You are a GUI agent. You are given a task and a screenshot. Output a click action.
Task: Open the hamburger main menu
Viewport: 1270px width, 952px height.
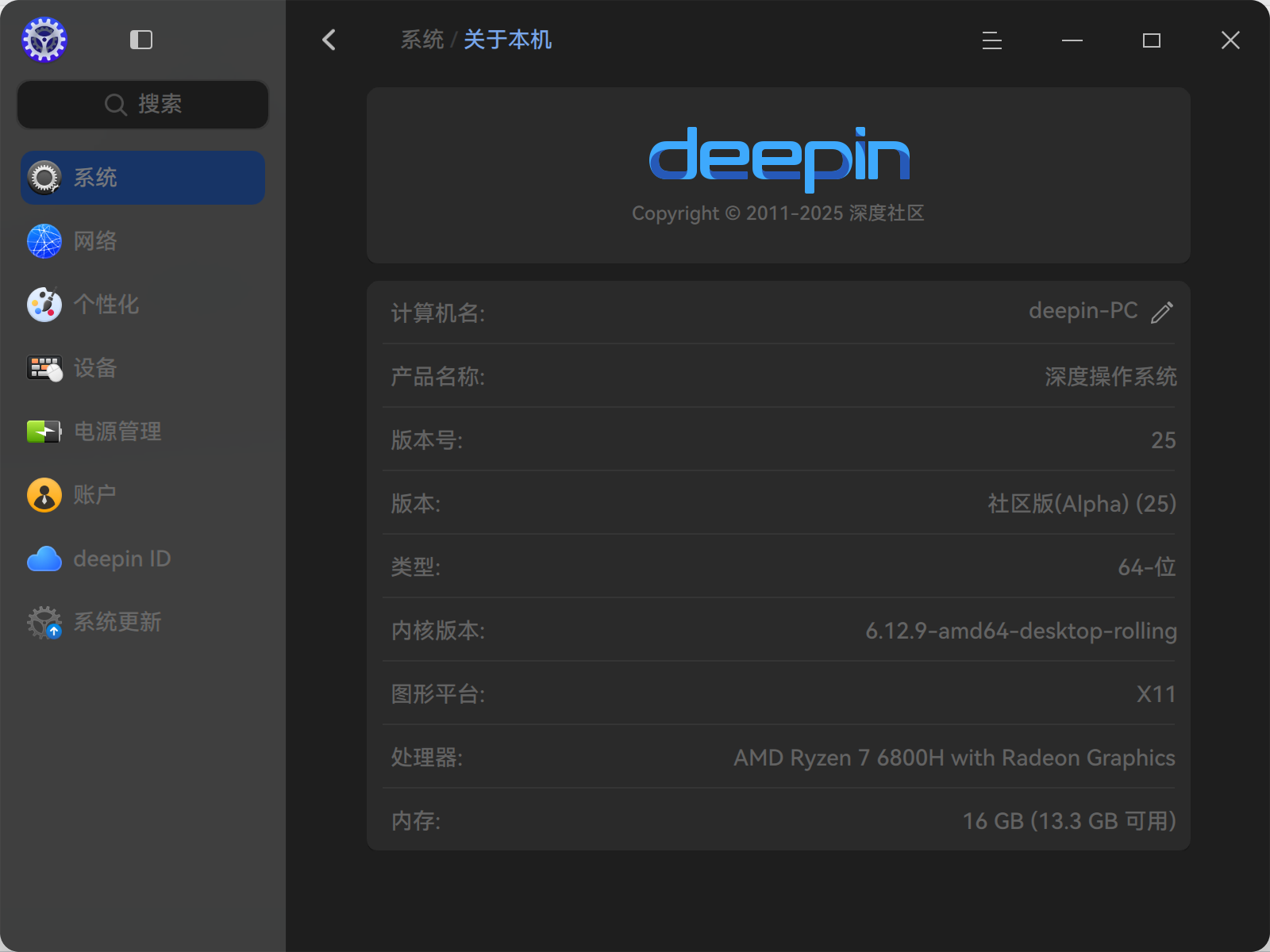992,40
